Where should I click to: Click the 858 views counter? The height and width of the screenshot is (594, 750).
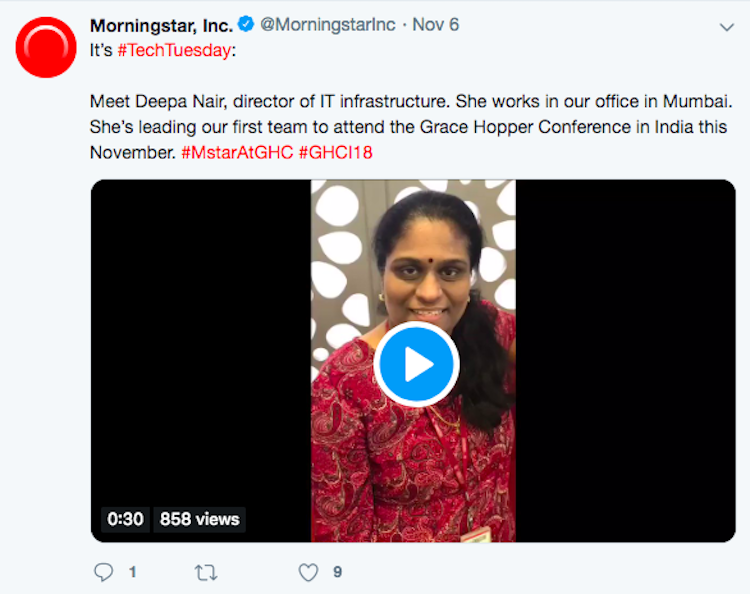[x=200, y=519]
